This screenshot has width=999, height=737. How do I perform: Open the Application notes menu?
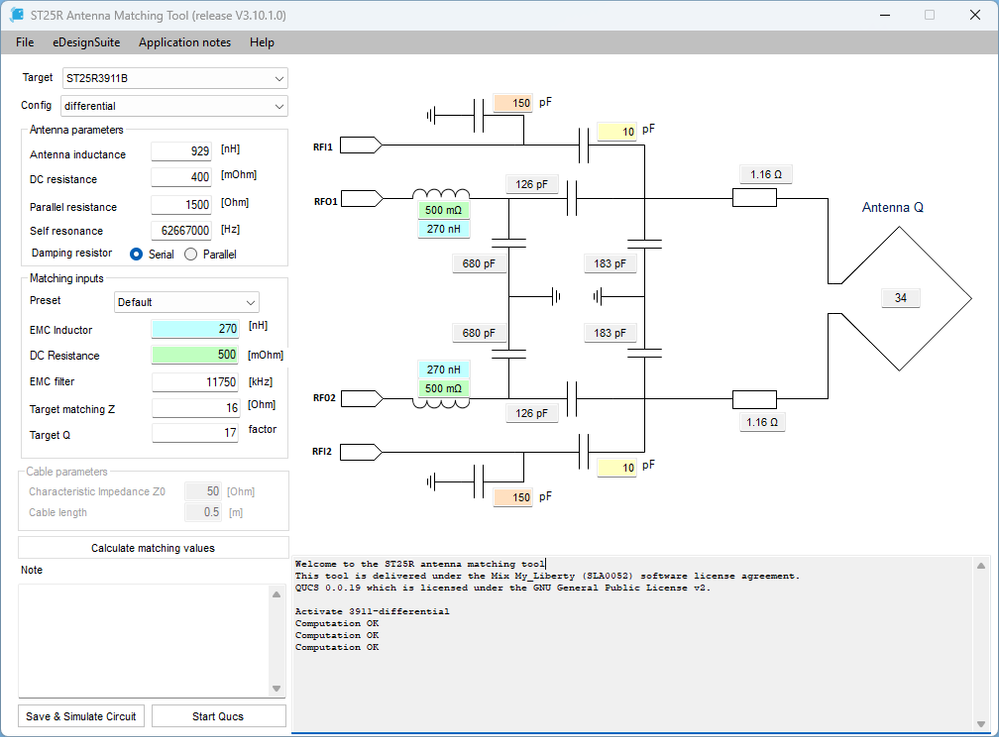click(x=185, y=43)
